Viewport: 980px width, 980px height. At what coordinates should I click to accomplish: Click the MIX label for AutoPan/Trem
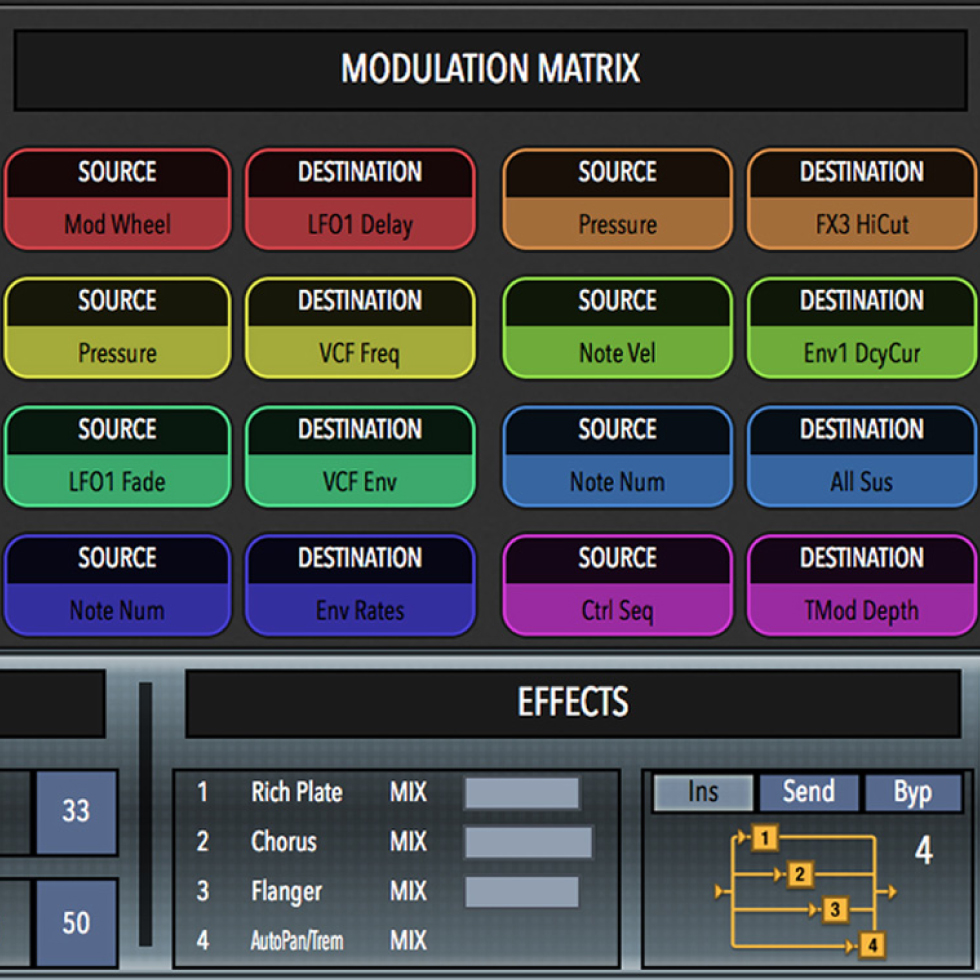[408, 941]
